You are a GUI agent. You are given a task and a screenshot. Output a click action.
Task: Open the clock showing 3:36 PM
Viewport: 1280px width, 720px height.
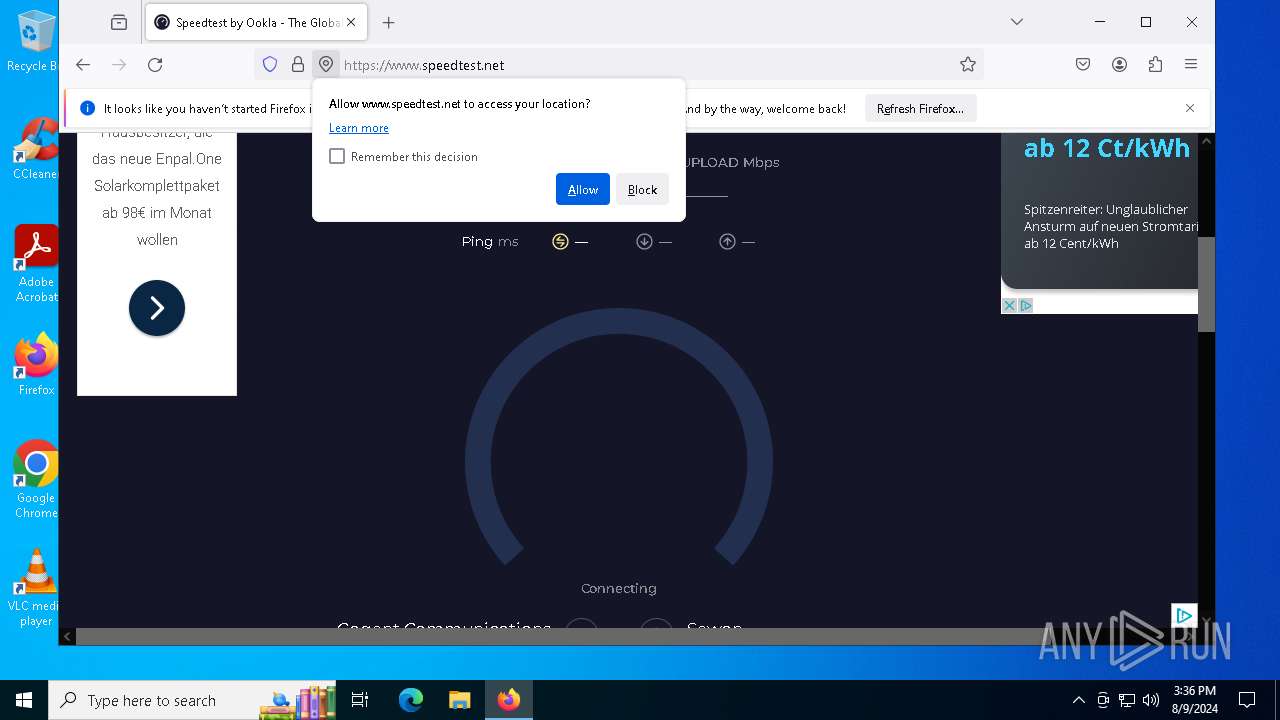pyautogui.click(x=1194, y=700)
